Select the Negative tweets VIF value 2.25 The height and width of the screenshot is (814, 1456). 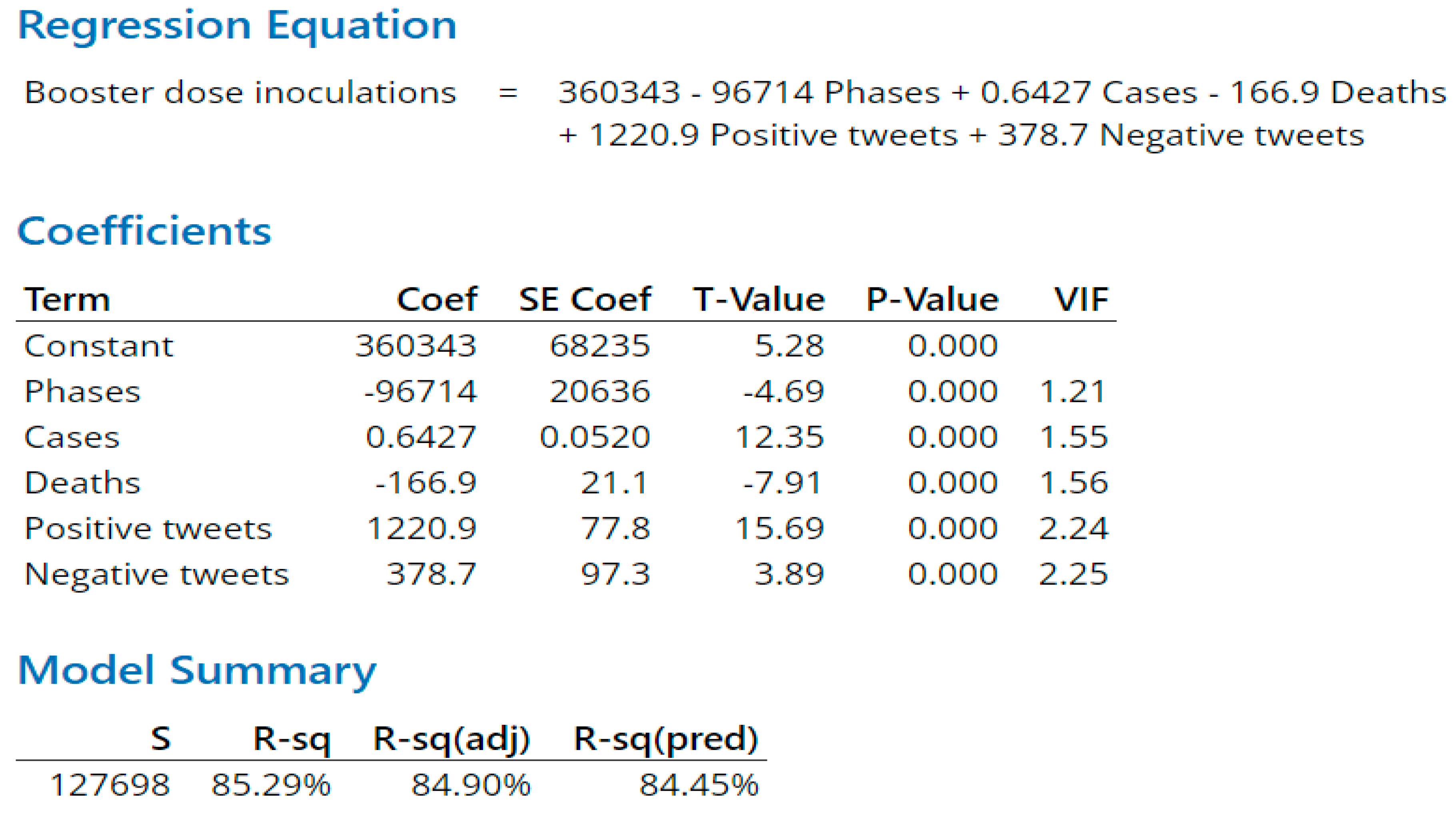click(1073, 575)
